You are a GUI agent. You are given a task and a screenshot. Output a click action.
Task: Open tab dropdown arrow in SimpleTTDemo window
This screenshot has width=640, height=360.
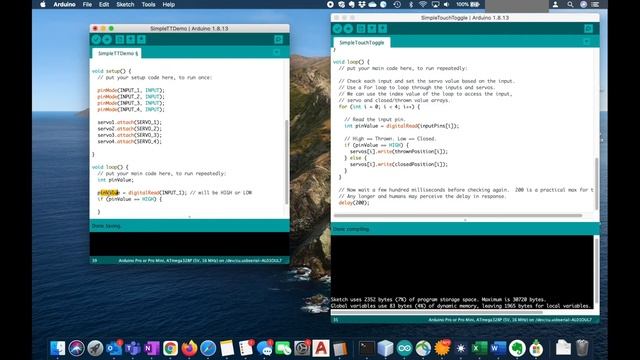point(277,52)
